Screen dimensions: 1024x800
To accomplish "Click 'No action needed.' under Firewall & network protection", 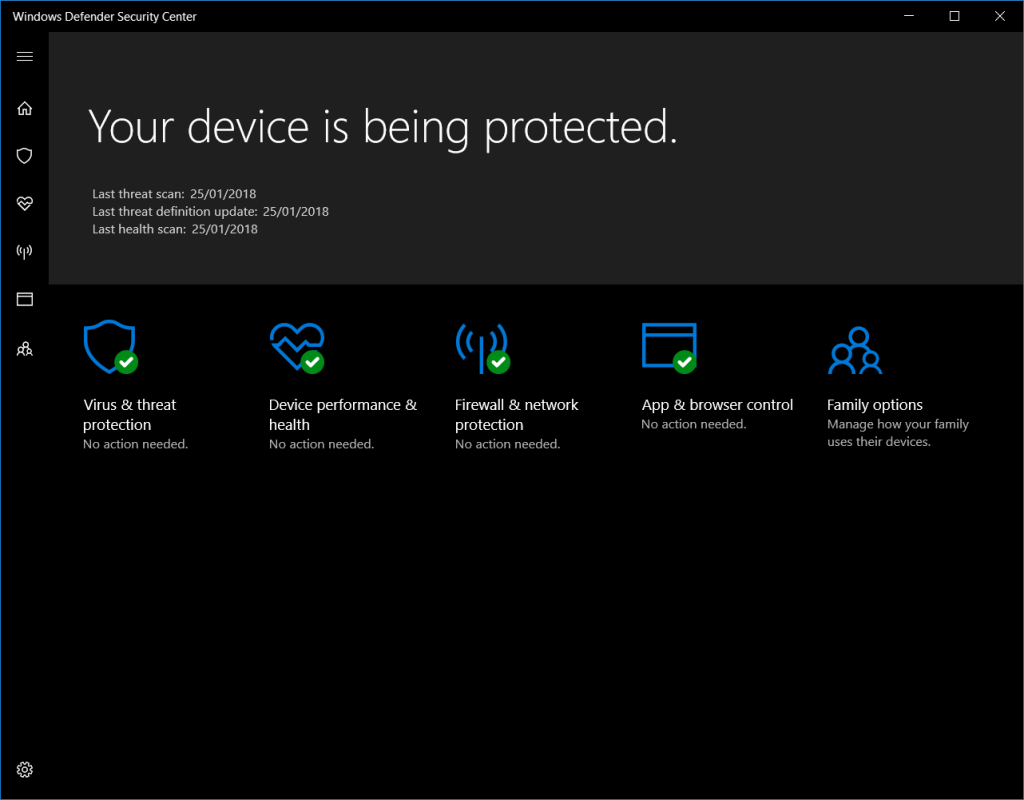I will 507,444.
